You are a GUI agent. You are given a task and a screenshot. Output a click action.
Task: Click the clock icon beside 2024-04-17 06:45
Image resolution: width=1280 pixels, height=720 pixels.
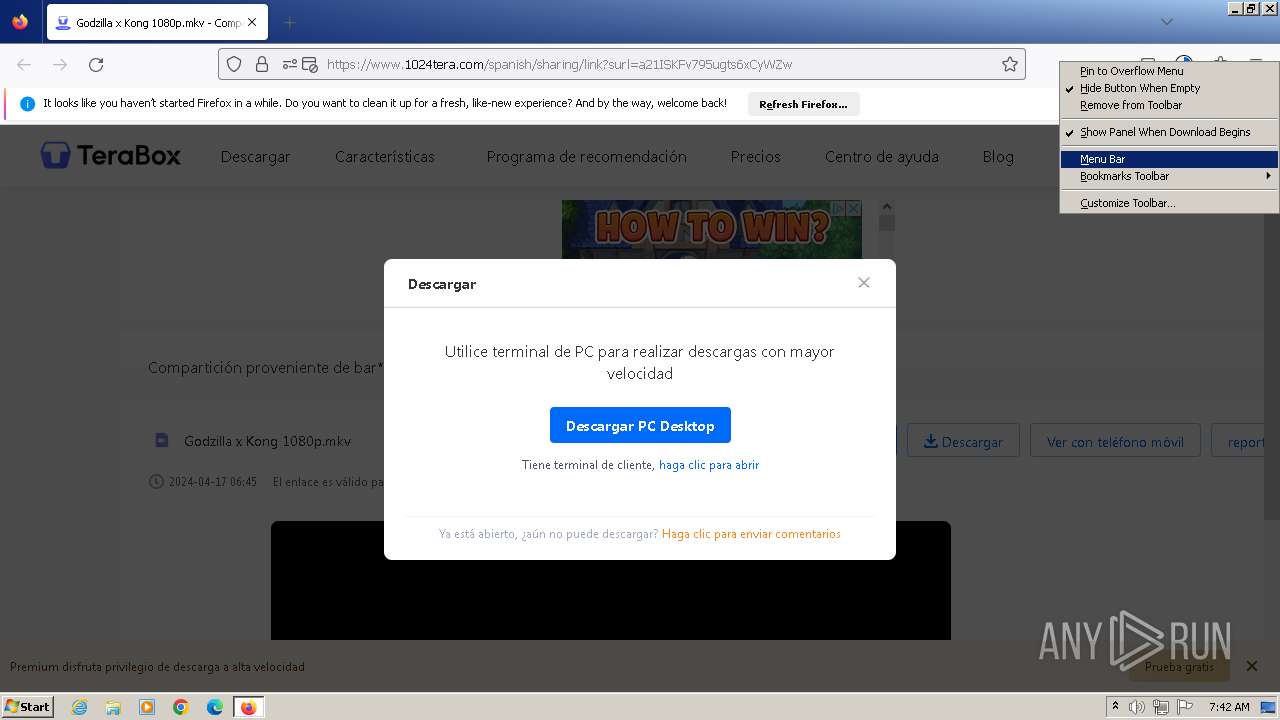[156, 481]
